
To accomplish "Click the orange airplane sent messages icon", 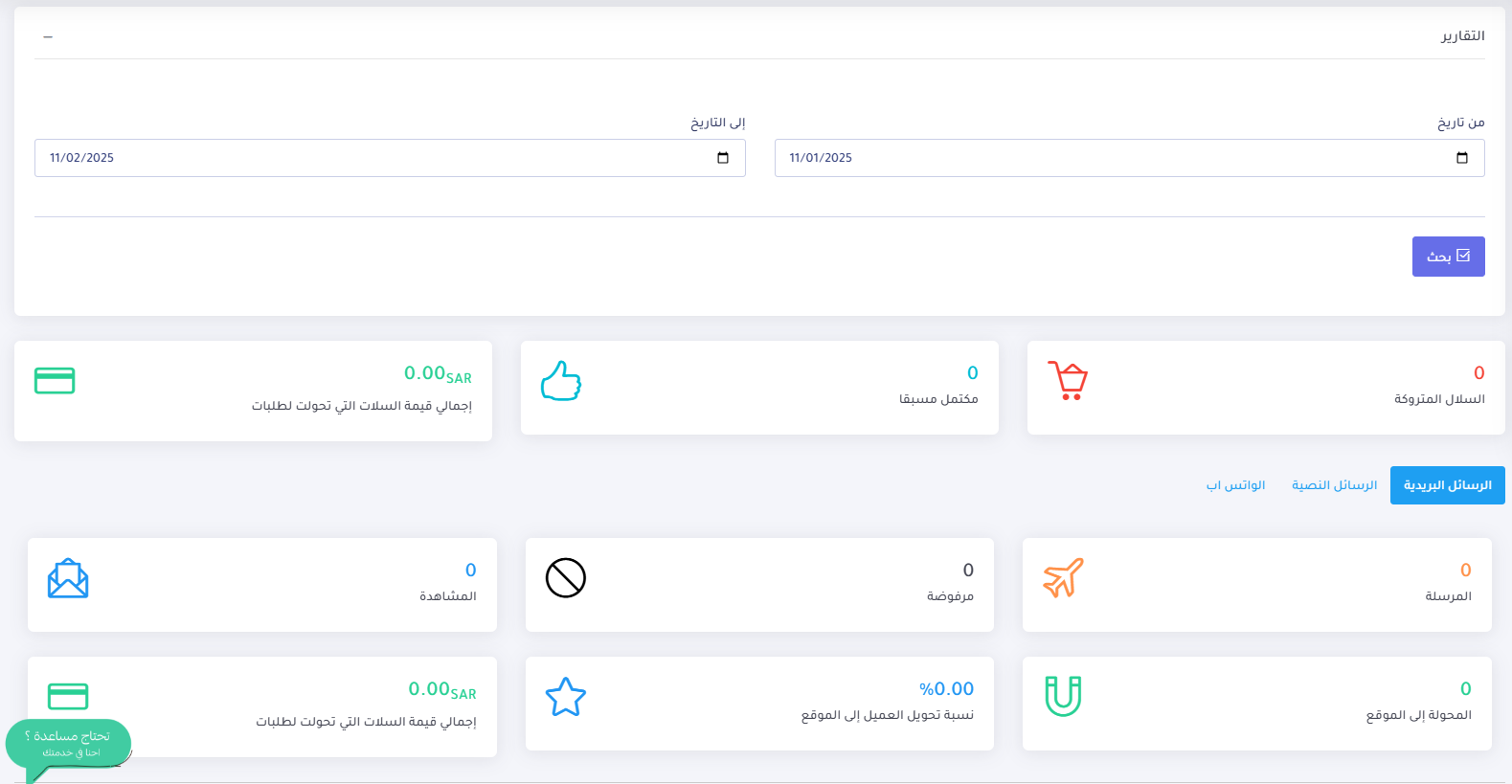I will pos(1063,578).
